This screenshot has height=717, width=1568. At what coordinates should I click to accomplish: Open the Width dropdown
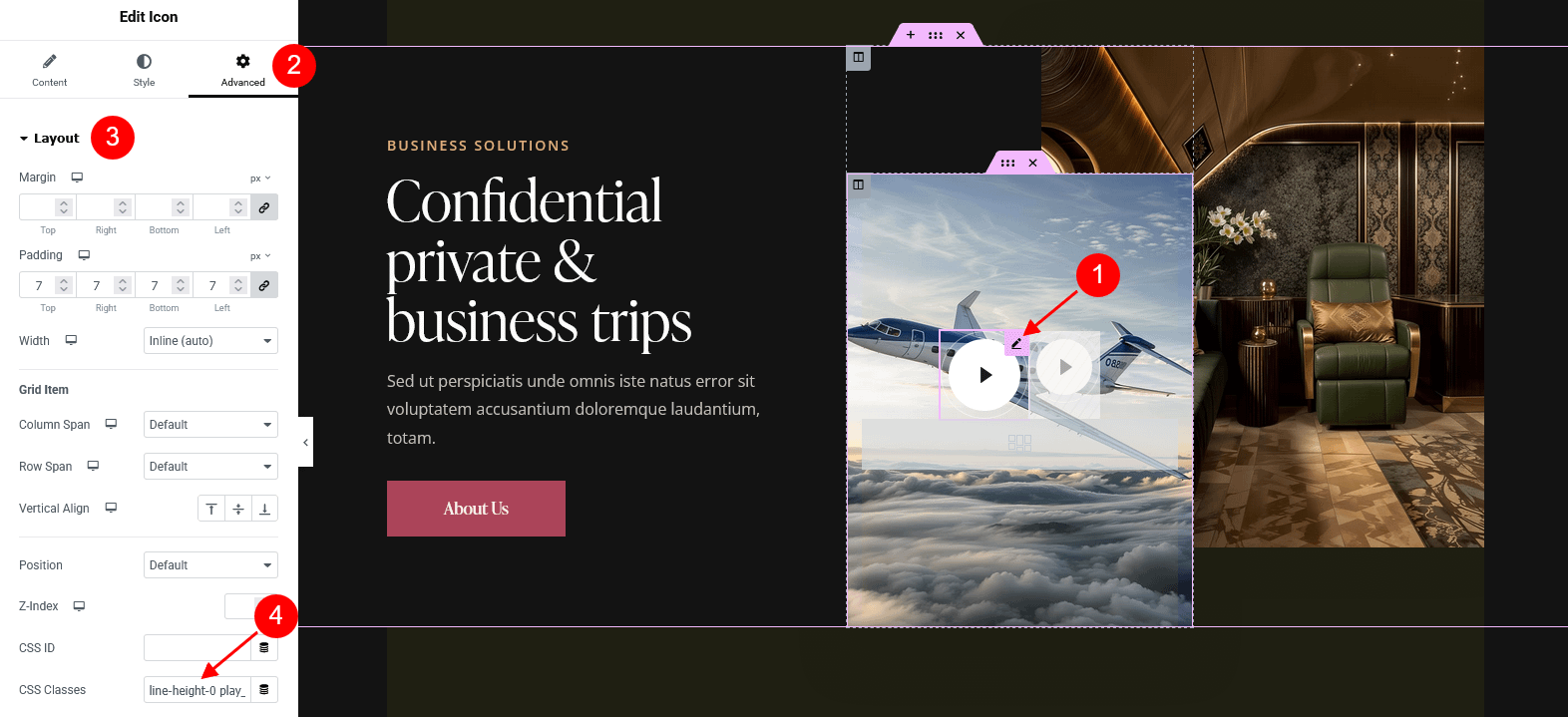(x=210, y=341)
